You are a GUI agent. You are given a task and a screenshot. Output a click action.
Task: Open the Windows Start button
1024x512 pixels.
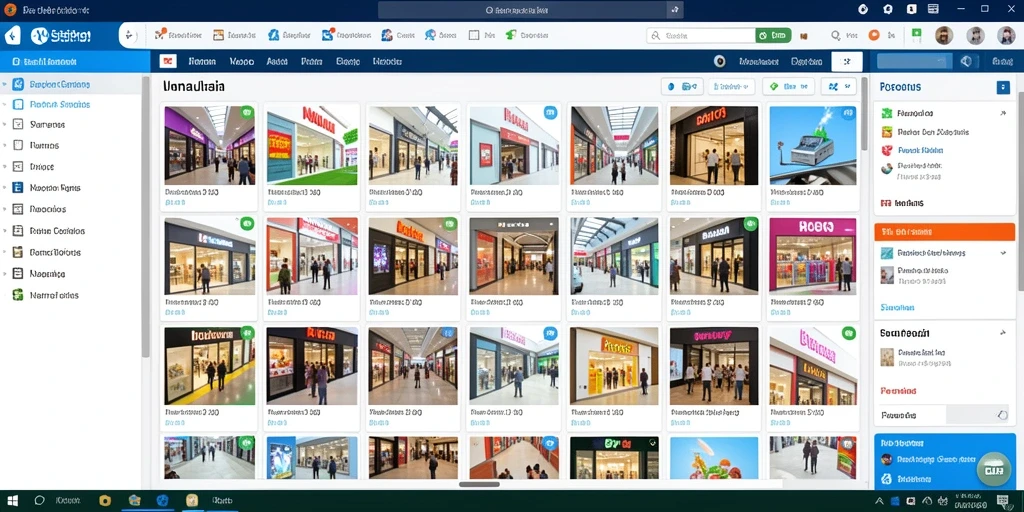12,500
